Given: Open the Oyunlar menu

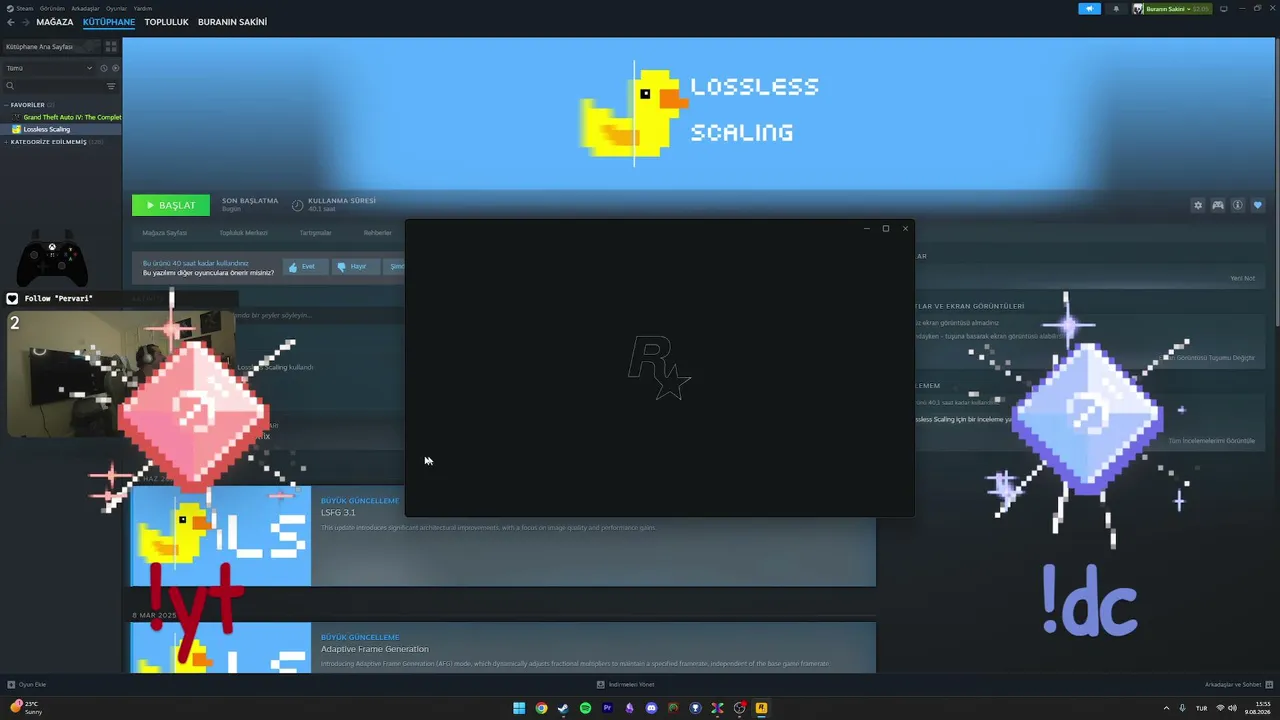Looking at the screenshot, I should coord(116,8).
